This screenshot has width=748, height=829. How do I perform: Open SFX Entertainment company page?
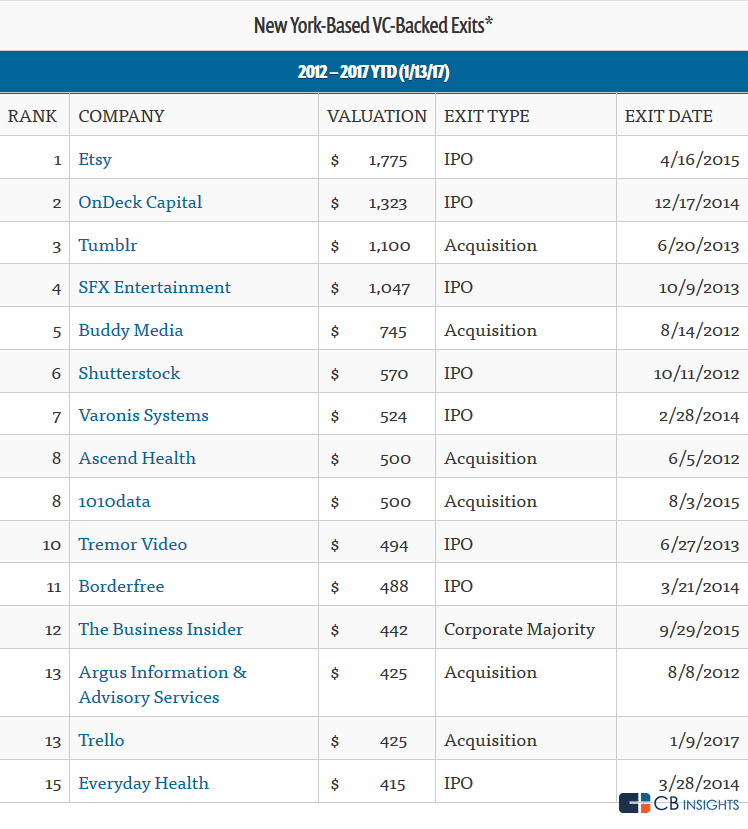pyautogui.click(x=154, y=287)
